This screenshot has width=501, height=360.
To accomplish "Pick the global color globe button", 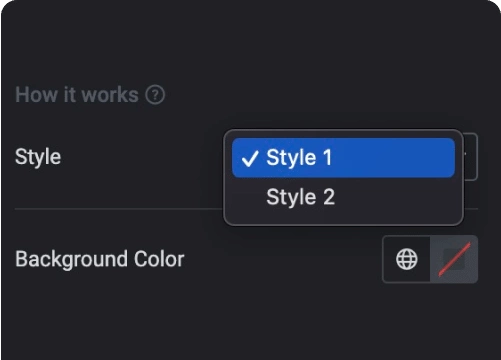I will tap(406, 259).
